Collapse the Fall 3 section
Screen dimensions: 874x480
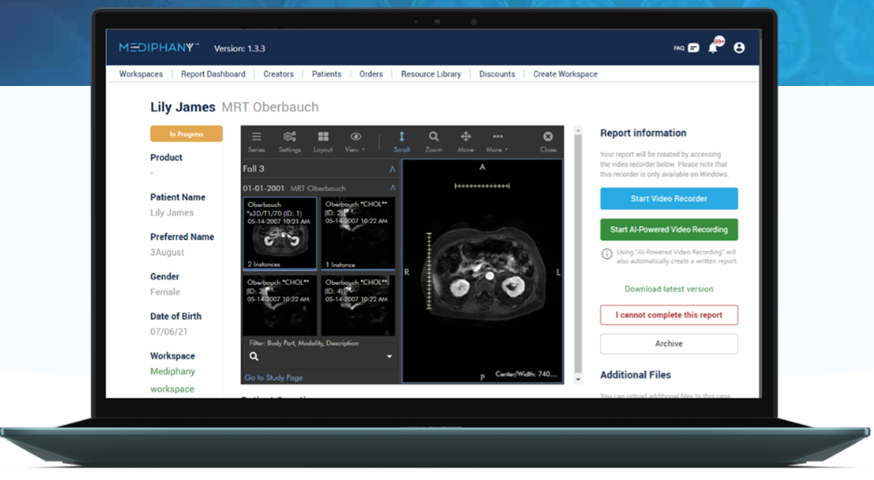(392, 168)
